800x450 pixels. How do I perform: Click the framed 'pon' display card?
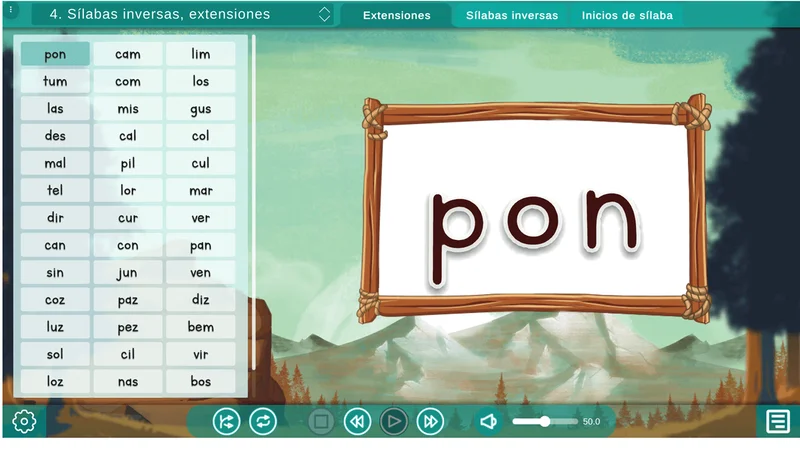click(x=535, y=209)
